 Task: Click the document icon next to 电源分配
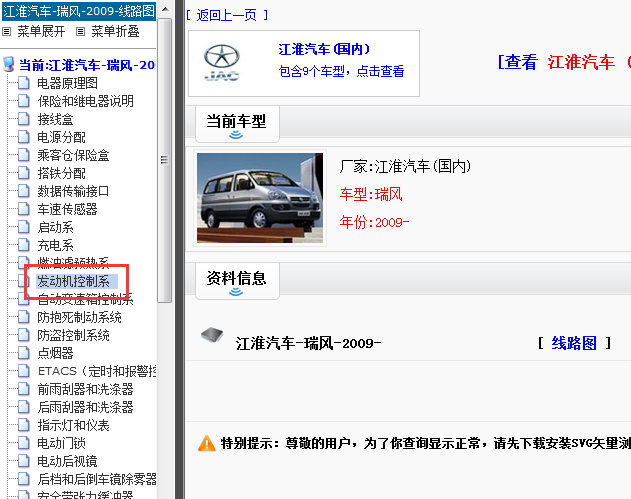point(24,137)
